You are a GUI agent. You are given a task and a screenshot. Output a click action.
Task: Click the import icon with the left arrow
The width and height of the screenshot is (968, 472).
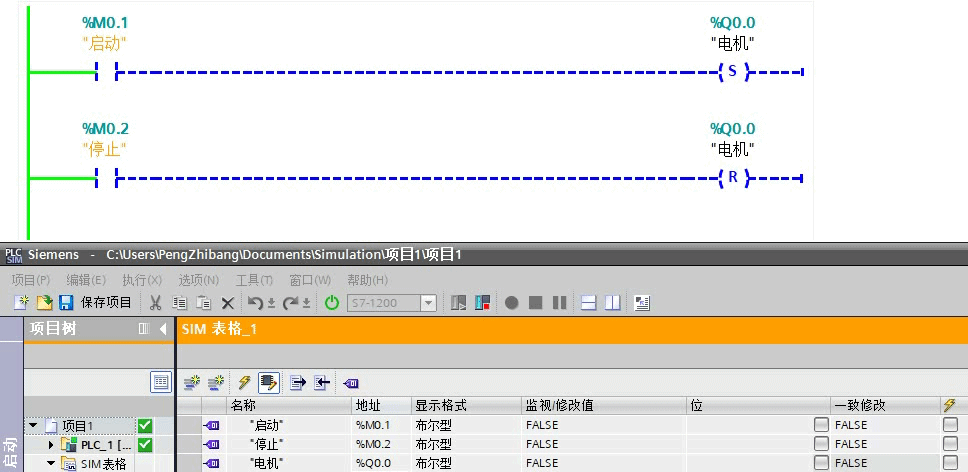pyautogui.click(x=322, y=383)
